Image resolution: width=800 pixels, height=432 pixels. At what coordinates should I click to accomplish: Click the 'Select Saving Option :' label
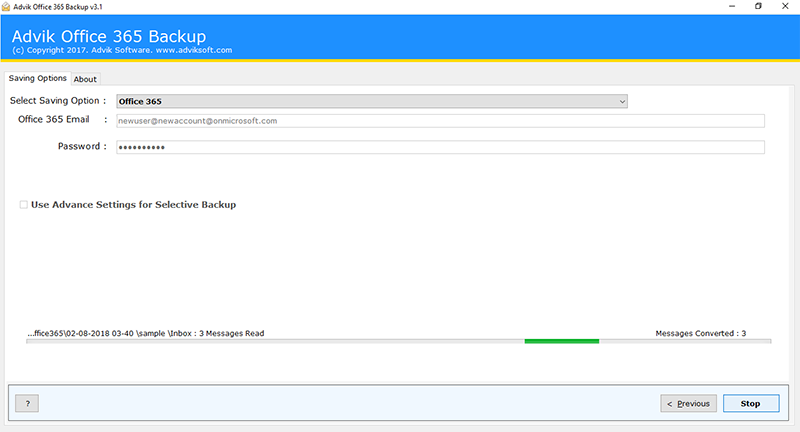click(58, 100)
